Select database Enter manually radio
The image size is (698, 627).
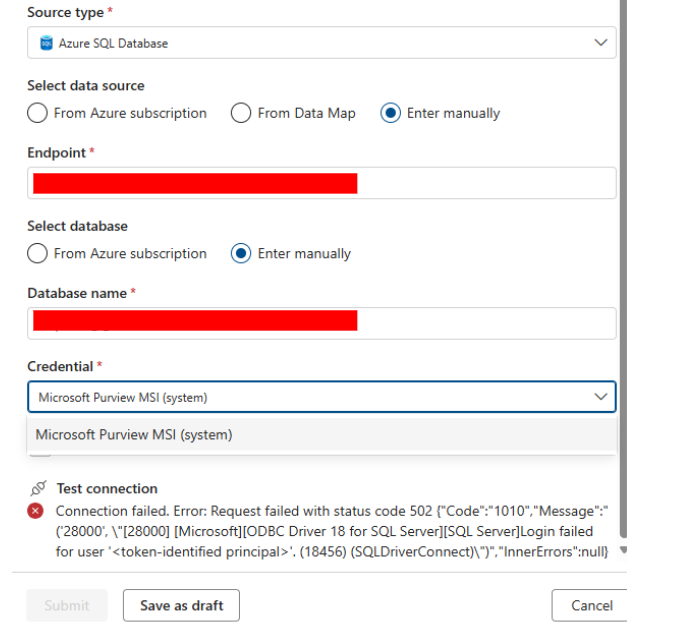point(241,253)
